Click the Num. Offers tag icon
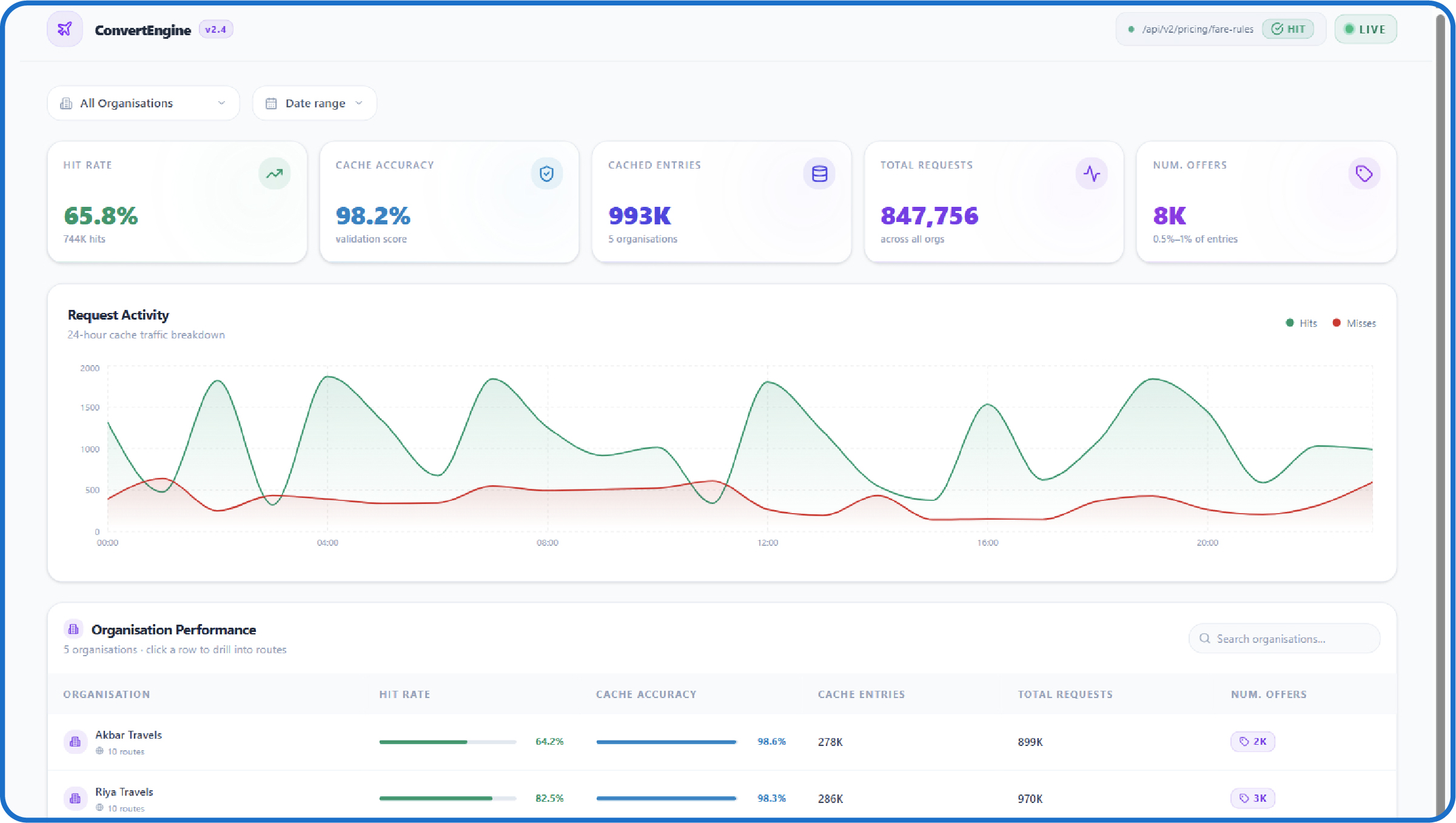Image resolution: width=1456 pixels, height=823 pixels. click(1364, 174)
